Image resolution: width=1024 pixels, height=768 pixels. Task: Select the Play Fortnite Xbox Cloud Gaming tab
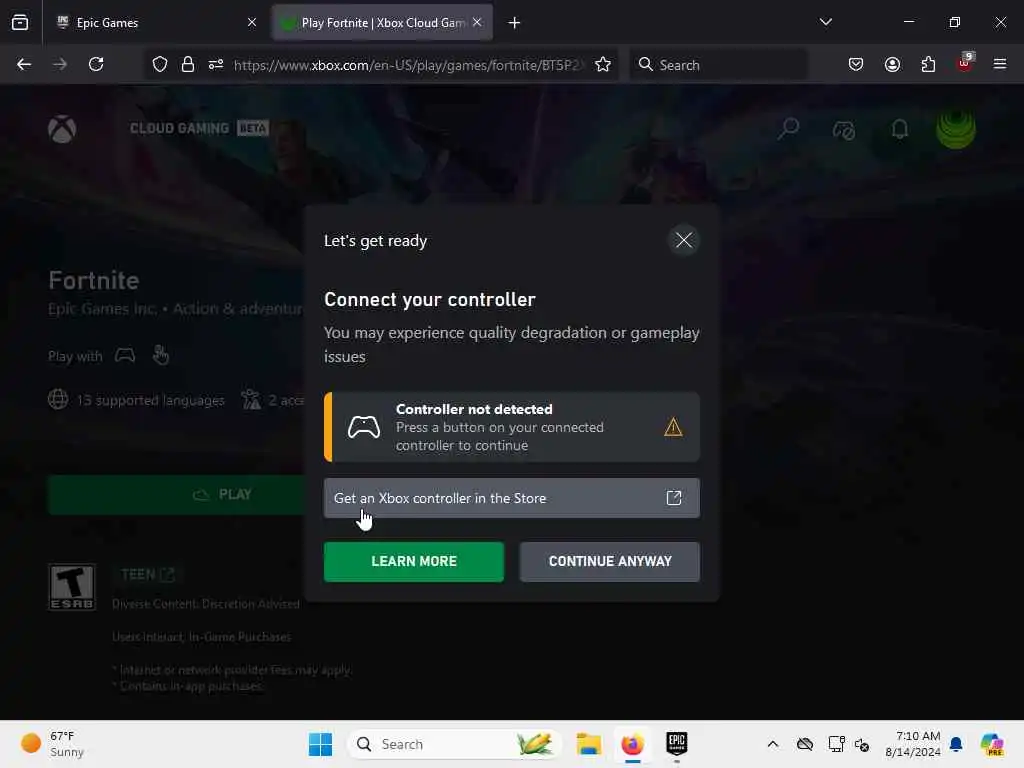pos(383,23)
